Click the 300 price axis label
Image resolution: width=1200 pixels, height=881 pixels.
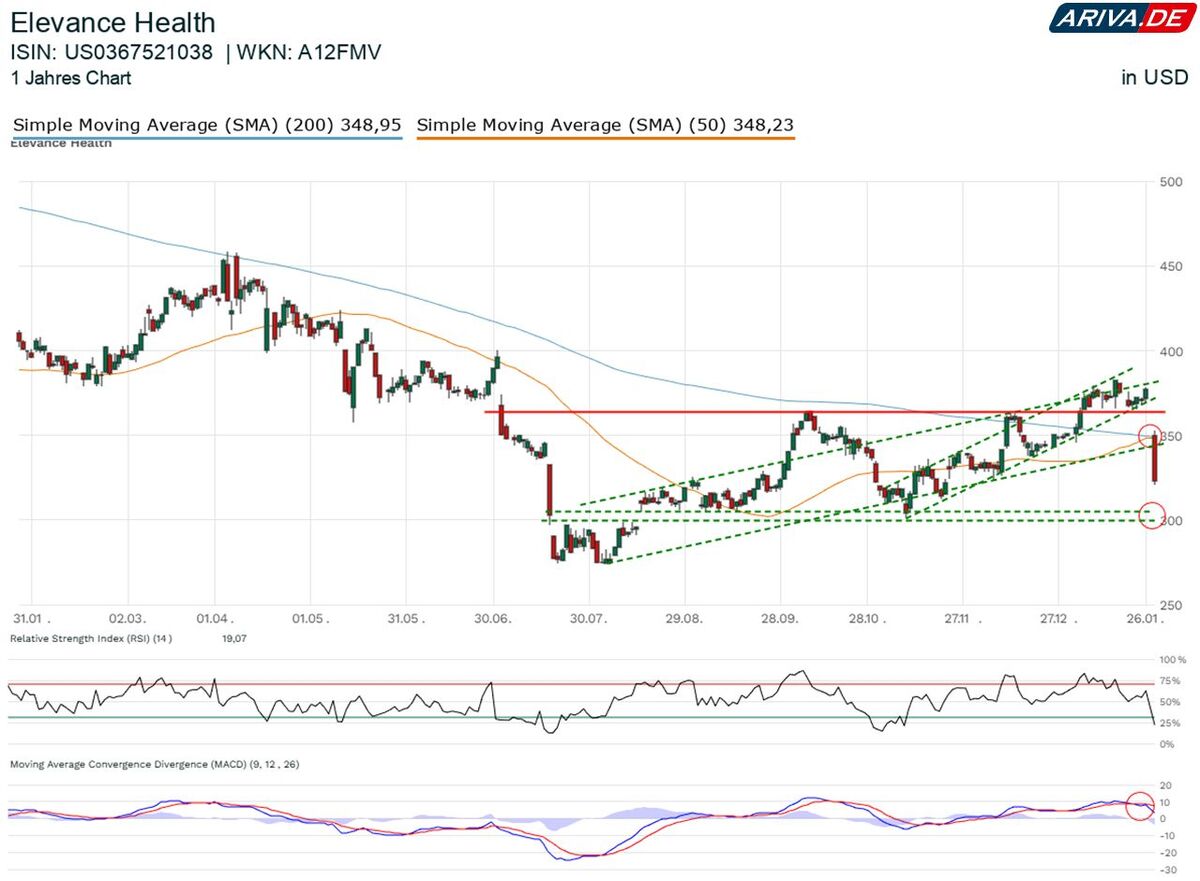(x=1170, y=521)
